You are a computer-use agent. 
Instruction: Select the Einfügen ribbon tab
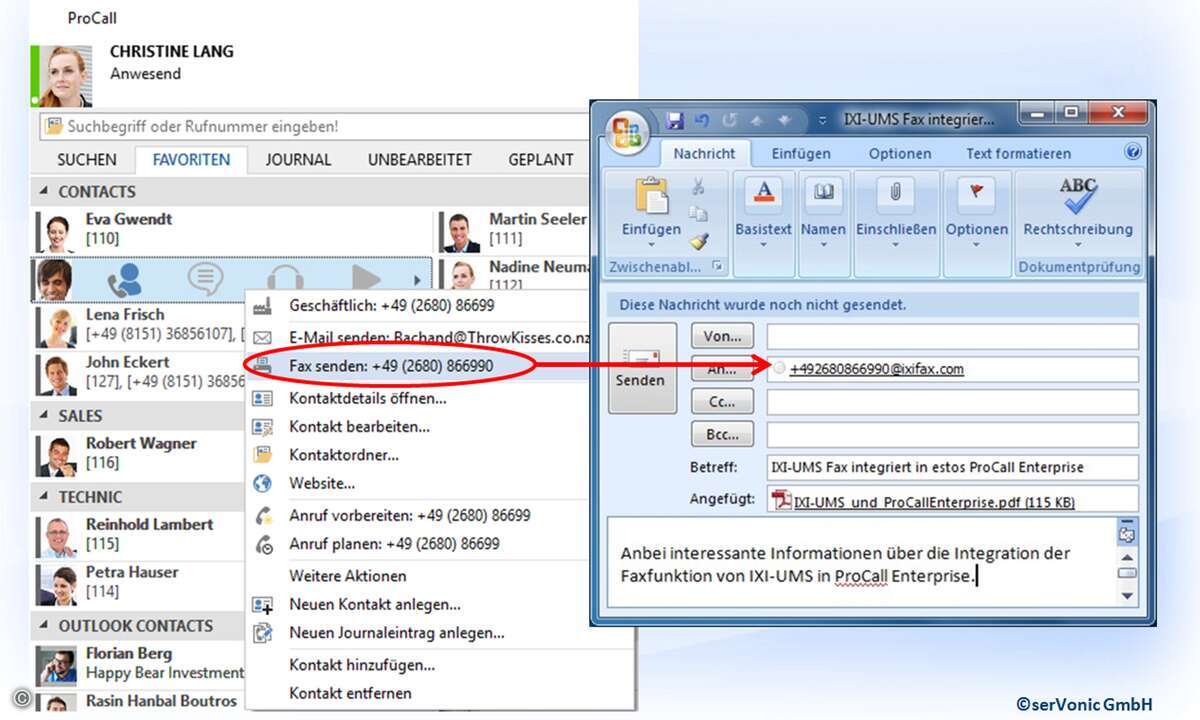pyautogui.click(x=801, y=153)
